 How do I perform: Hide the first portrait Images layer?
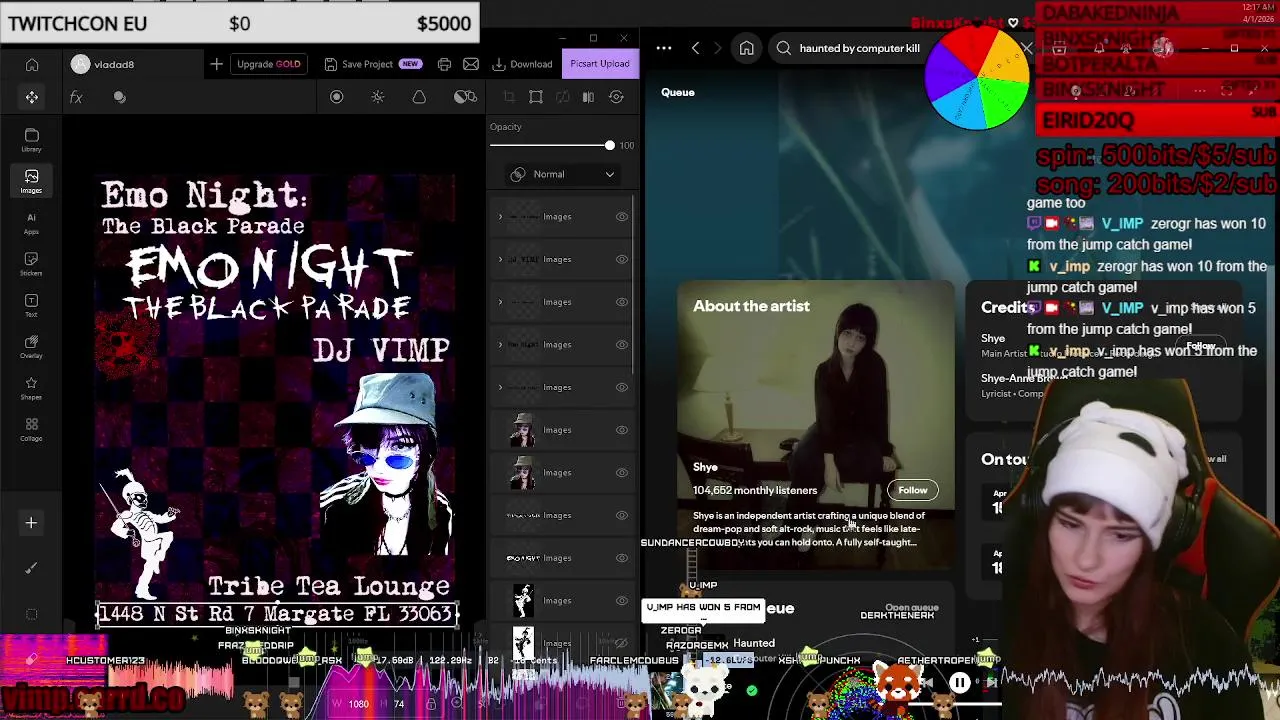[x=622, y=430]
